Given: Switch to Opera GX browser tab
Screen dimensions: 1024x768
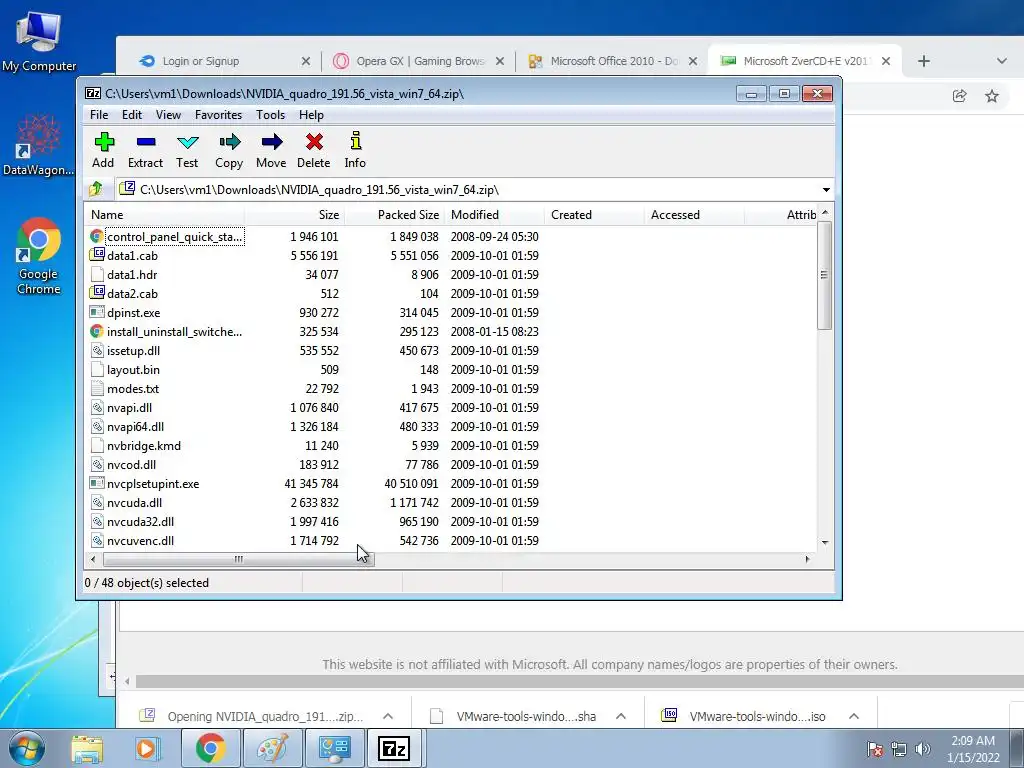Looking at the screenshot, I should 418,61.
